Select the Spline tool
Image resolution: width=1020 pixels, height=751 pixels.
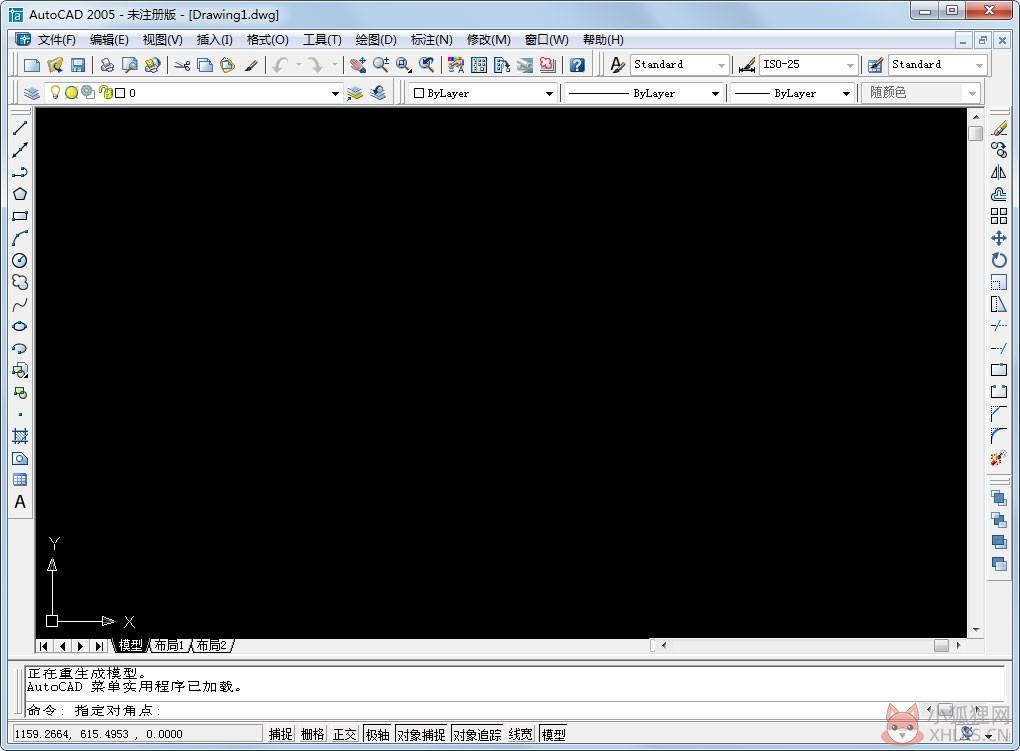tap(20, 305)
